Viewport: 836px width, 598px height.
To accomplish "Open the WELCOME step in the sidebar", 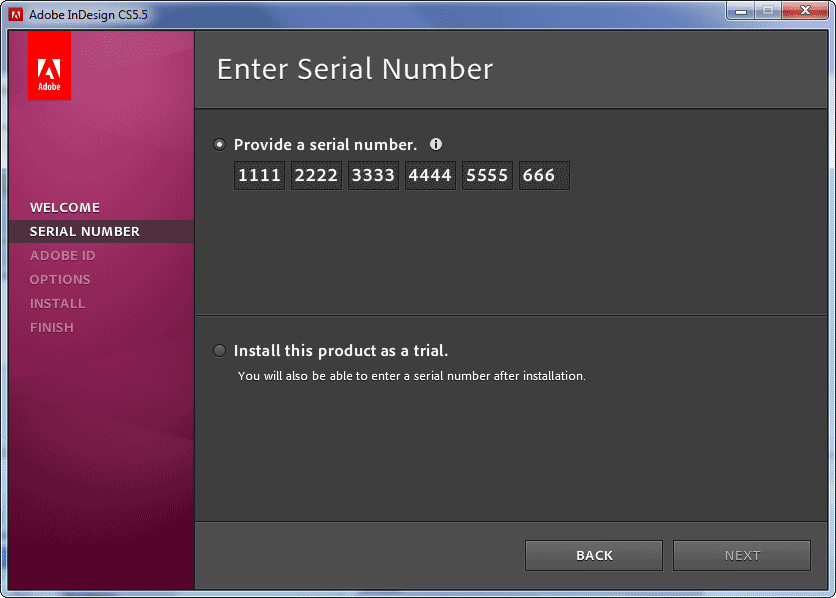I will (x=65, y=207).
